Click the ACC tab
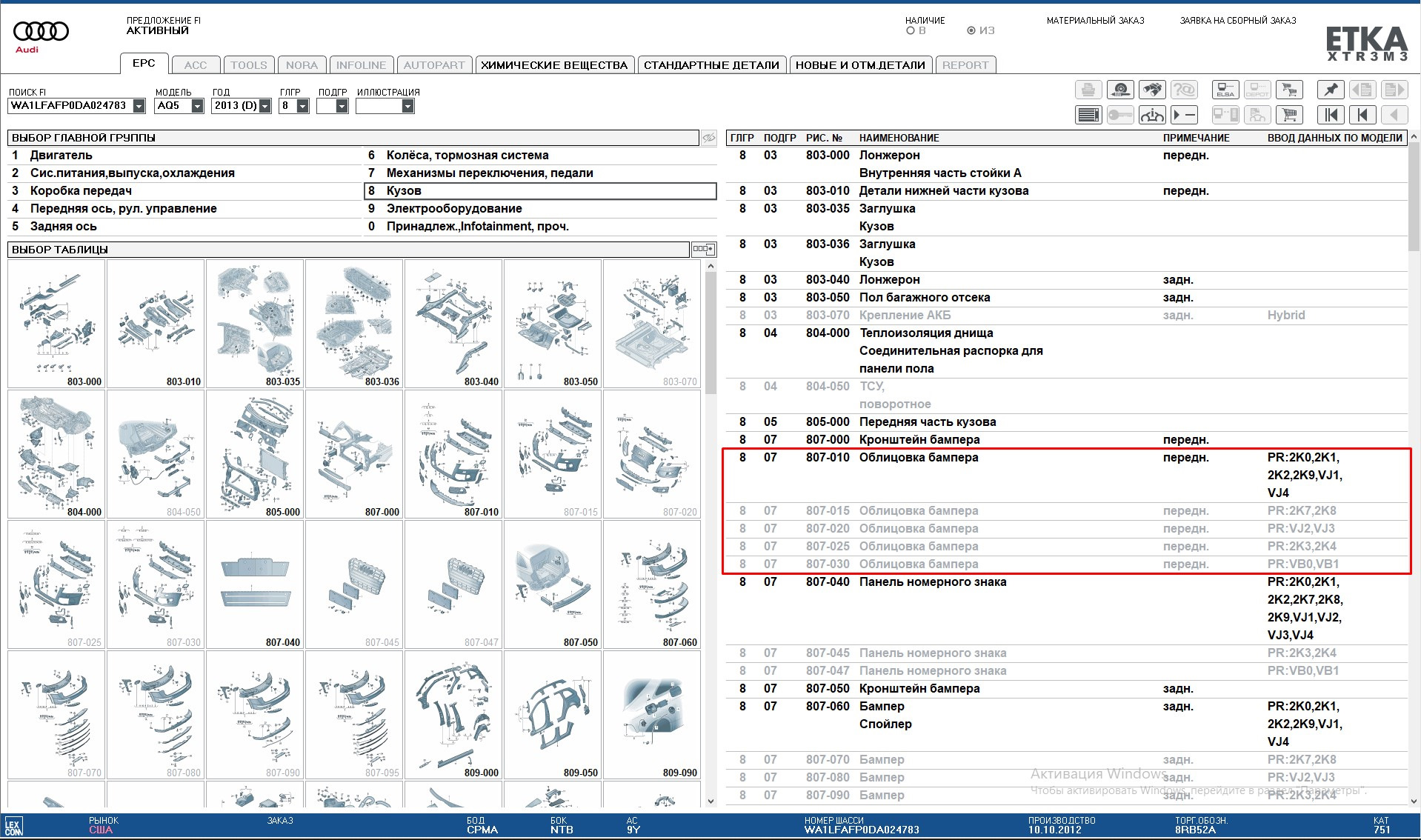This screenshot has width=1421, height=840. coord(196,65)
